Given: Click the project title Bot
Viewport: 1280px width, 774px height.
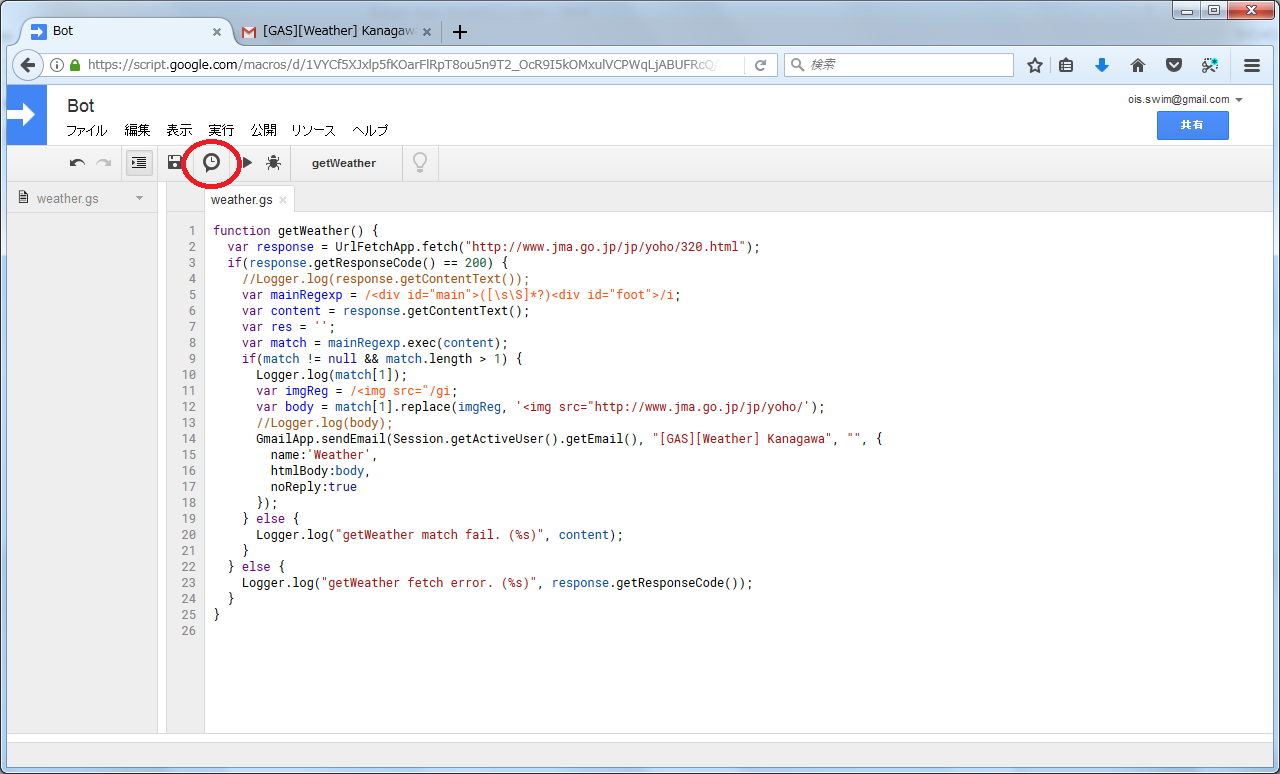Looking at the screenshot, I should [x=81, y=105].
